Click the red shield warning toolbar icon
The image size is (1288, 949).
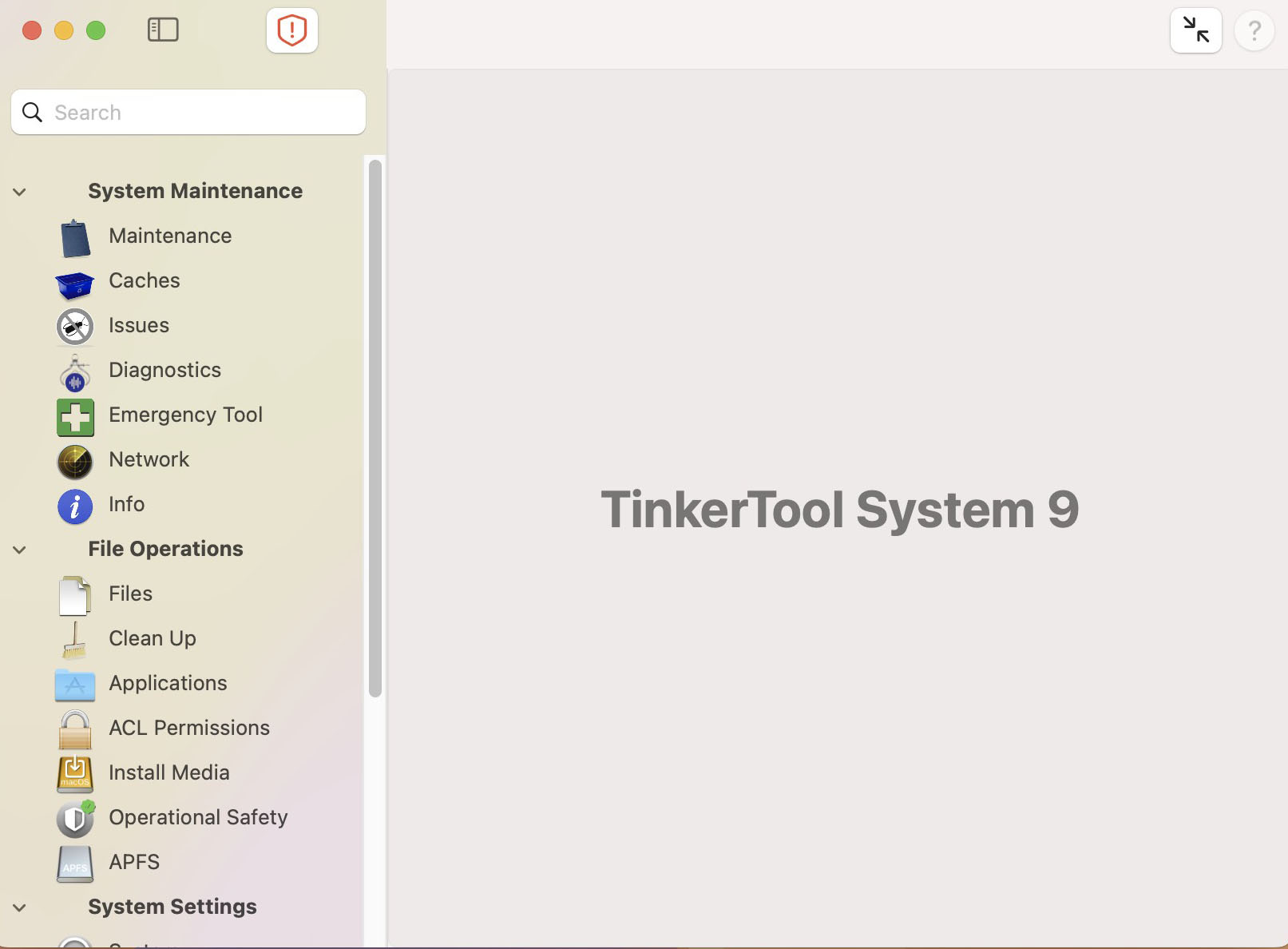click(292, 30)
